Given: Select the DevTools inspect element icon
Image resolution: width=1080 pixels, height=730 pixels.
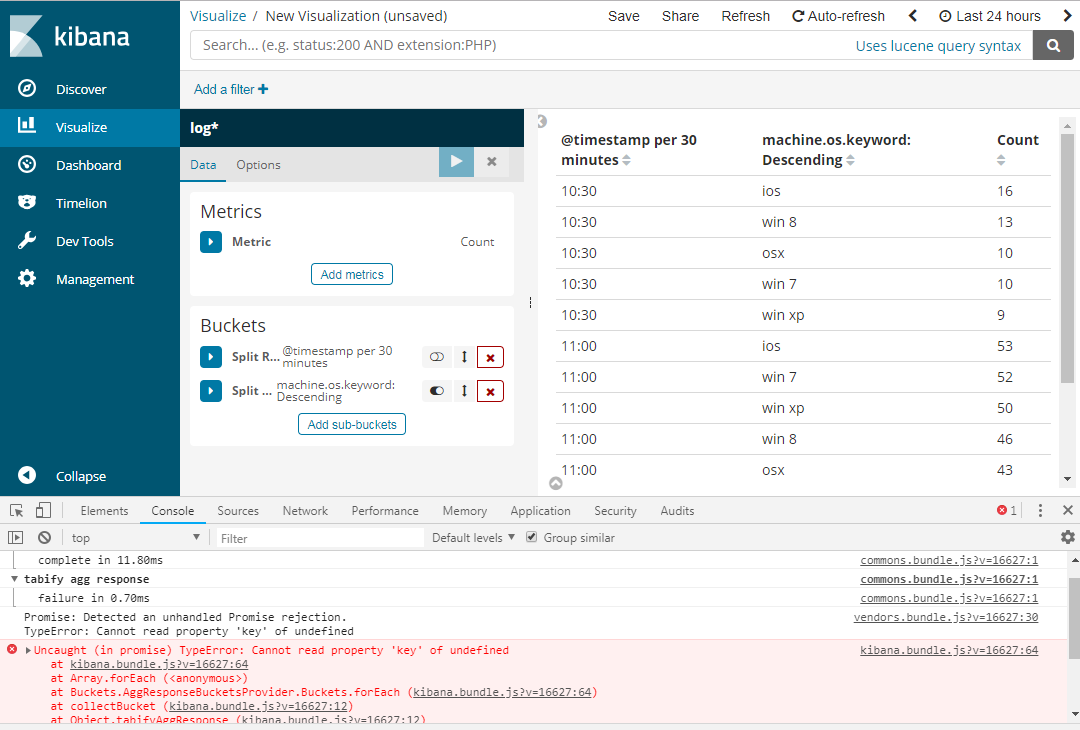Looking at the screenshot, I should click(x=17, y=510).
